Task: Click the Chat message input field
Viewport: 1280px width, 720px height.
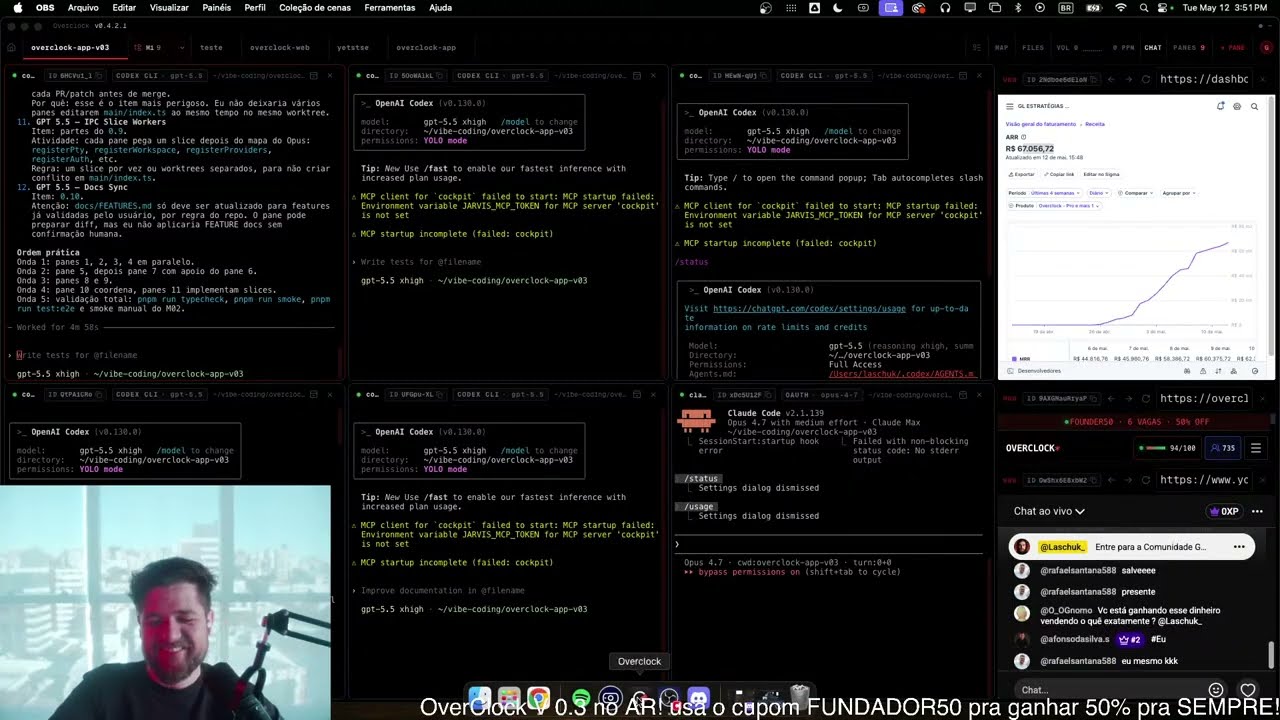Action: 1108,690
